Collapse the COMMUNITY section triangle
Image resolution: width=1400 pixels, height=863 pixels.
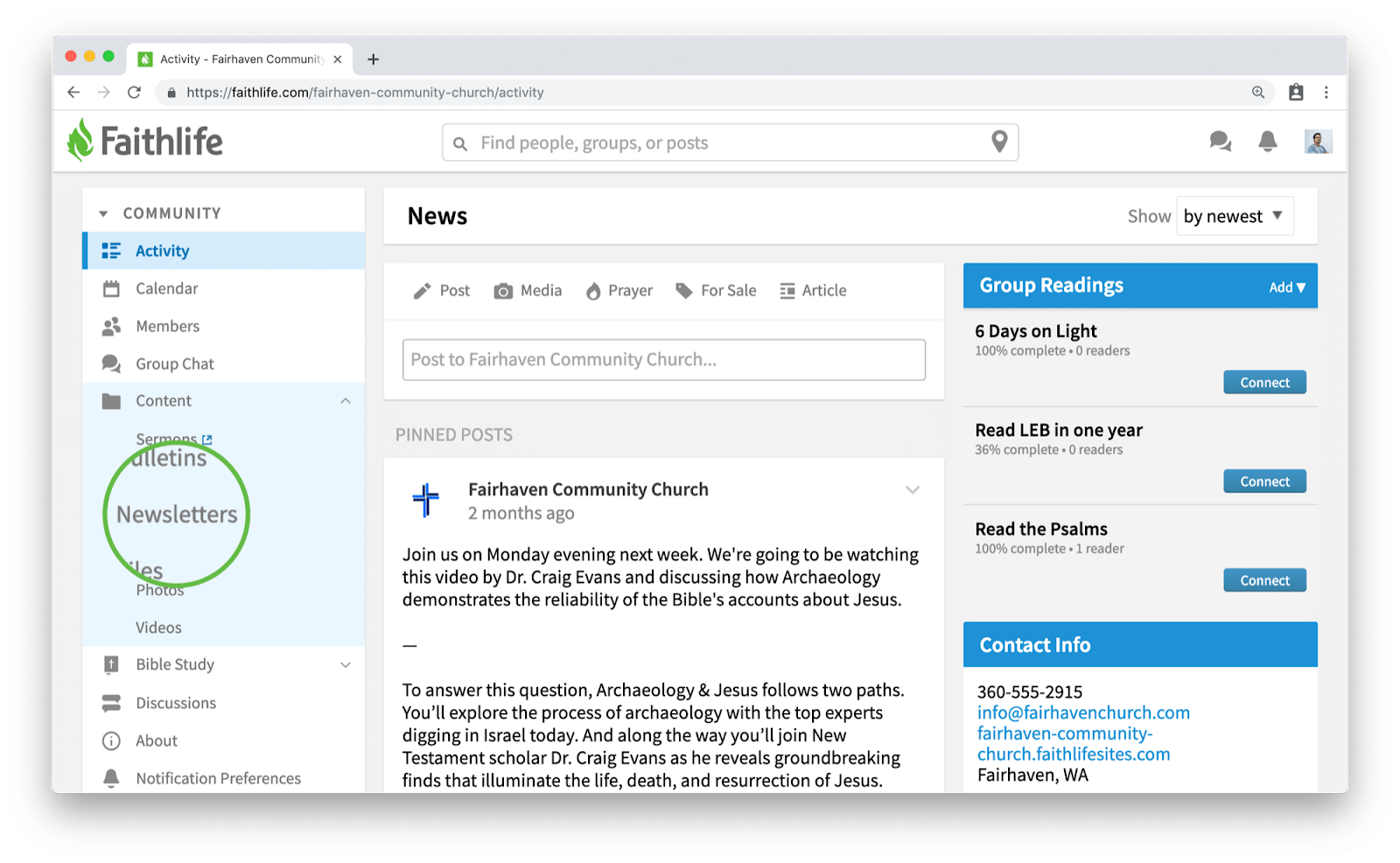point(103,214)
